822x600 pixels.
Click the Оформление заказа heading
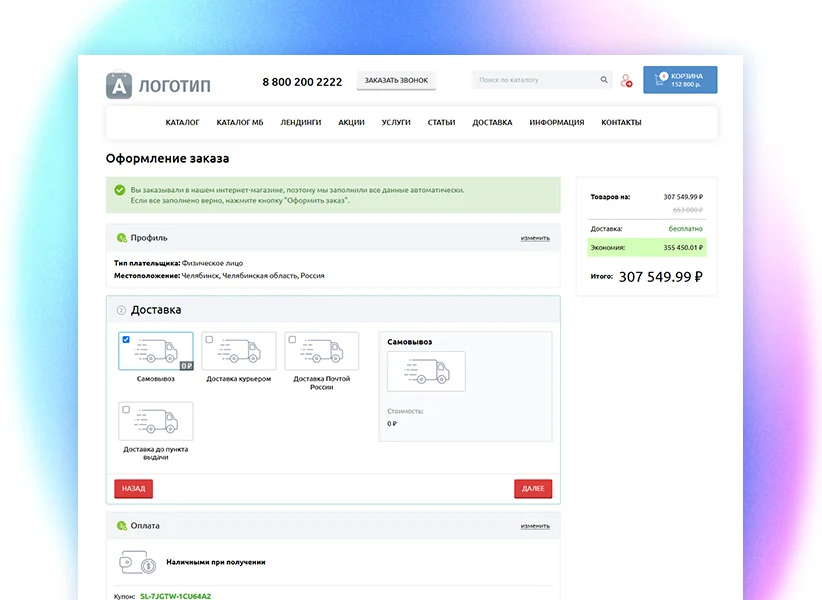pyautogui.click(x=167, y=158)
